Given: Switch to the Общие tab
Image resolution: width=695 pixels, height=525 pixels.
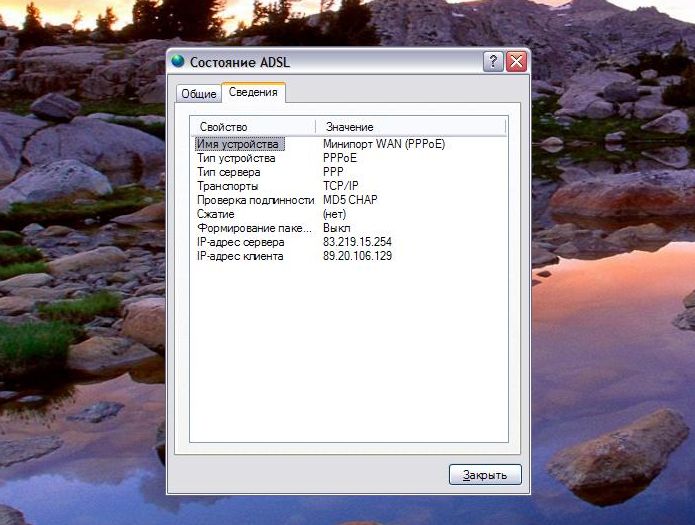Looking at the screenshot, I should tap(198, 94).
